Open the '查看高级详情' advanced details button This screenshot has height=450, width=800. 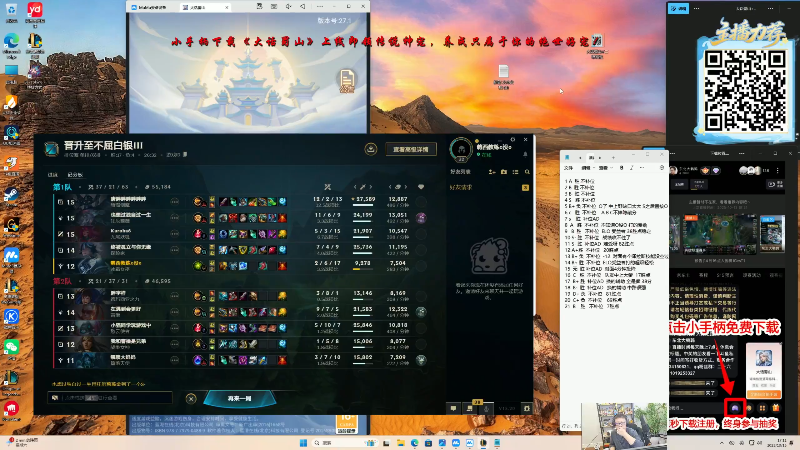coord(411,149)
